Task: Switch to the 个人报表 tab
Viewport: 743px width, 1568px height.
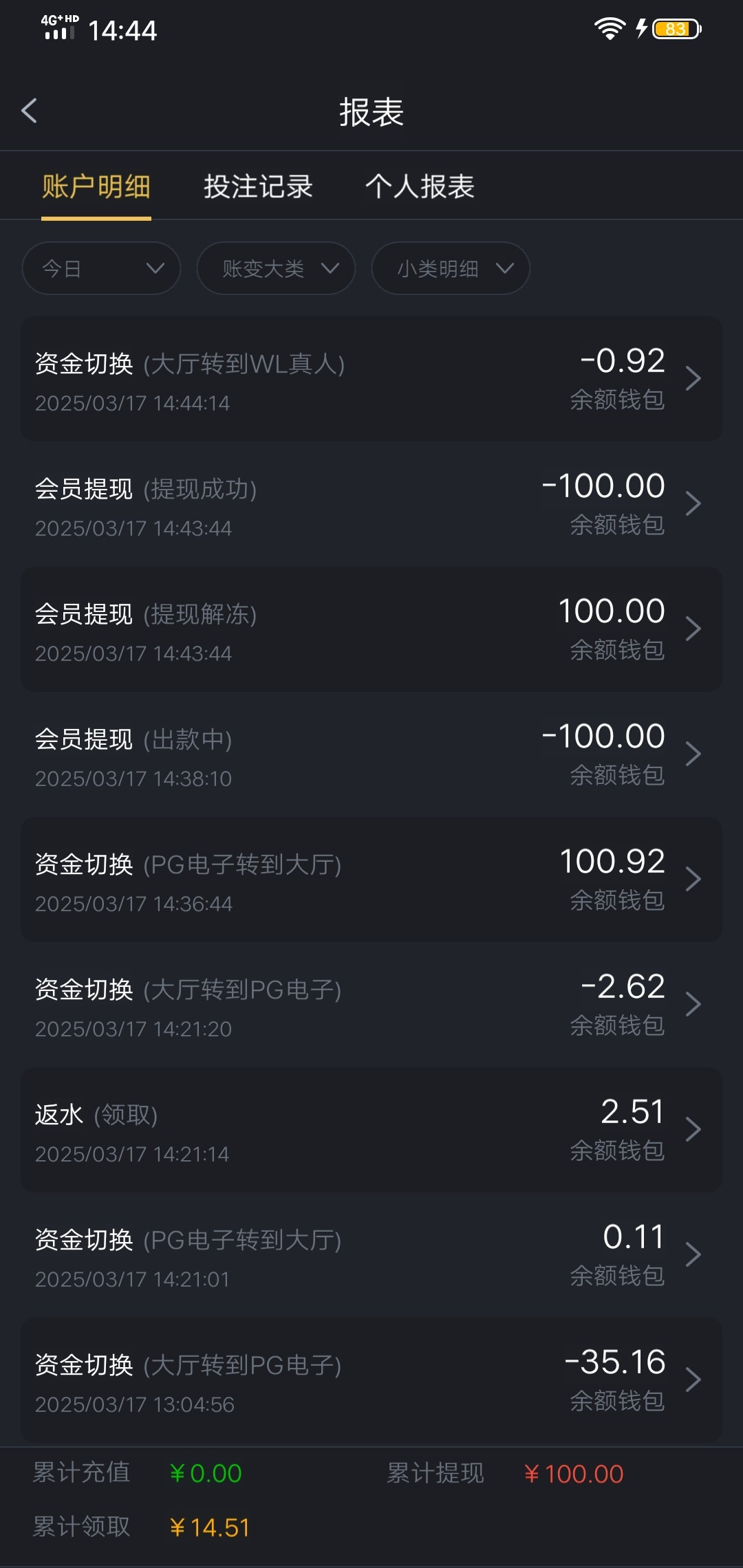Action: pyautogui.click(x=420, y=186)
